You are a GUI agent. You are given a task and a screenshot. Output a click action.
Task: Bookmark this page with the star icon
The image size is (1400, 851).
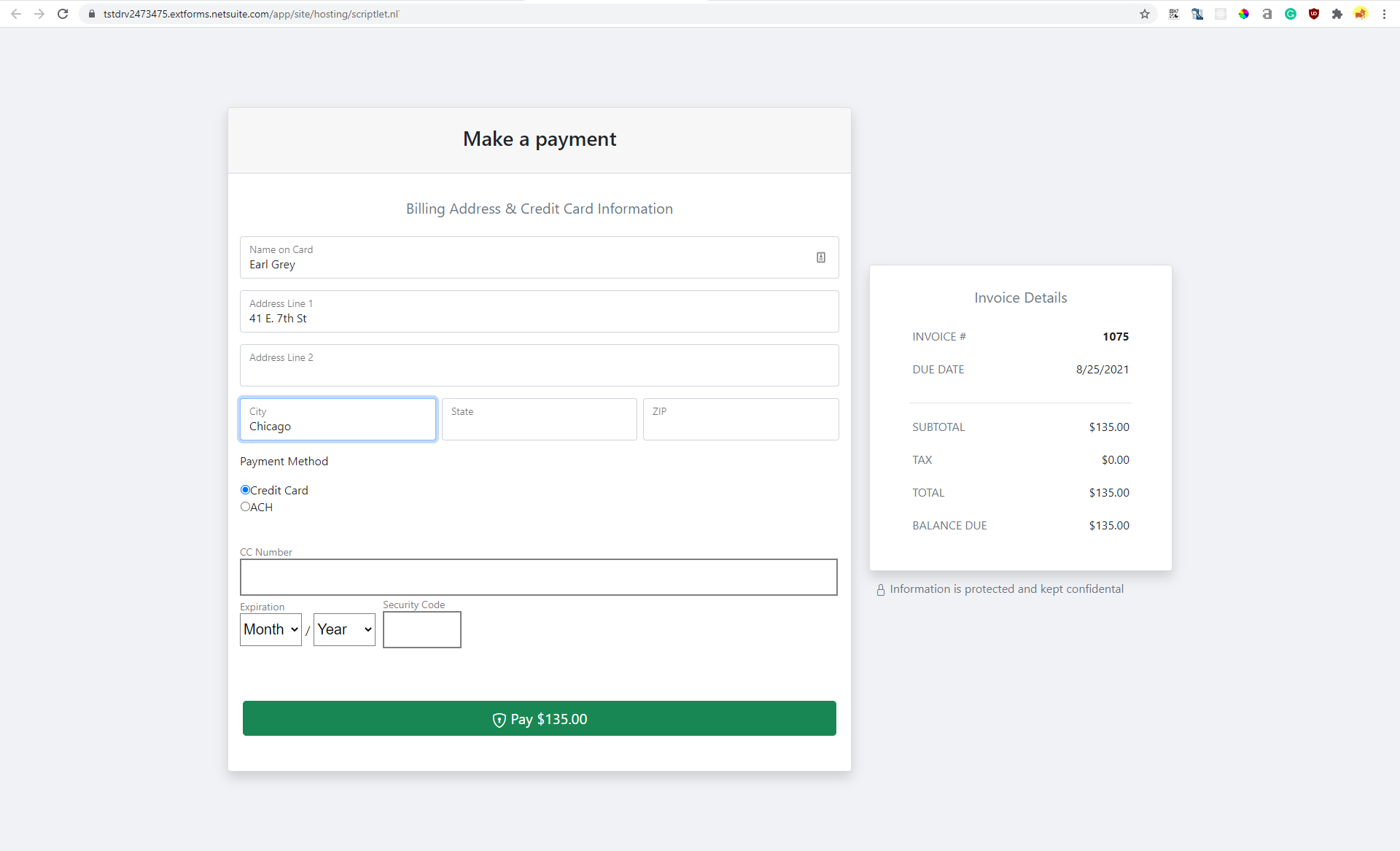click(1145, 14)
